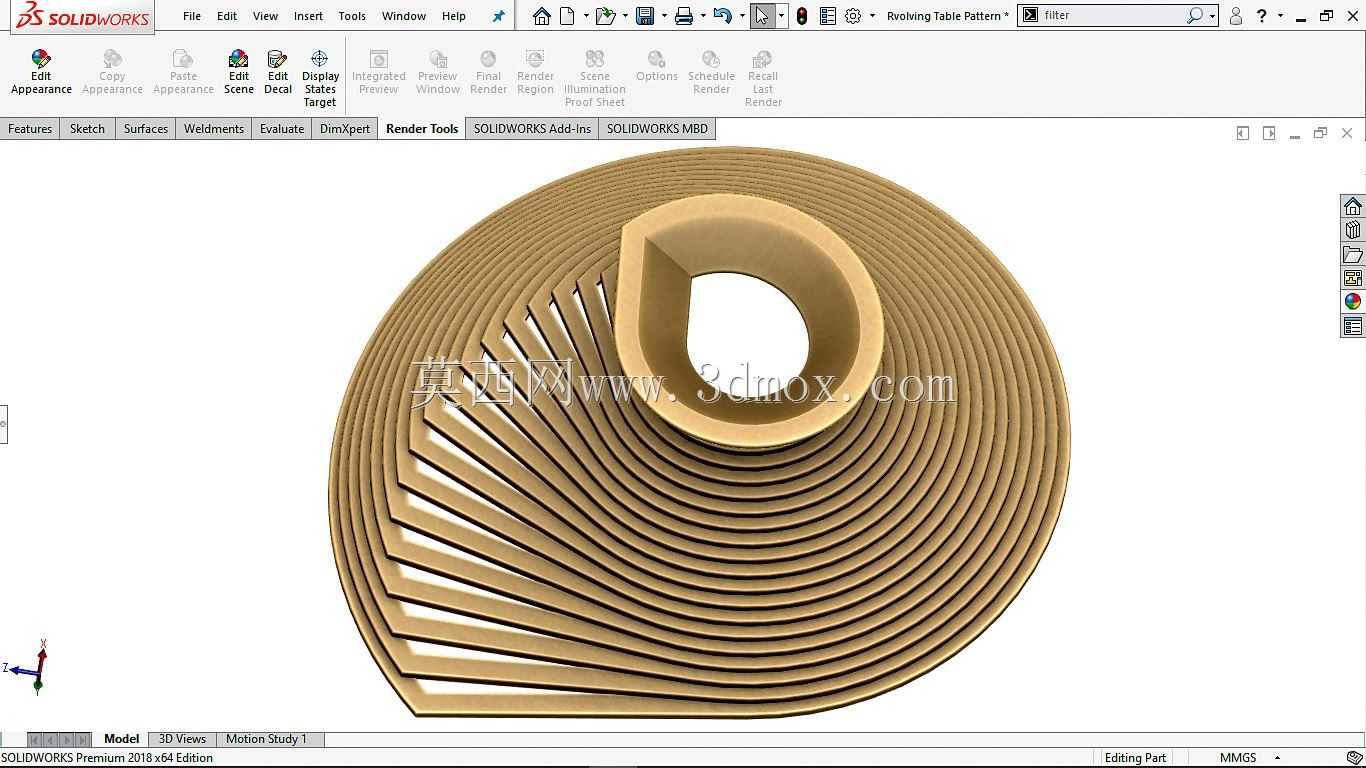Screen dimensions: 1366x768
Task: Open the Edit Scene tool
Action: 238,72
